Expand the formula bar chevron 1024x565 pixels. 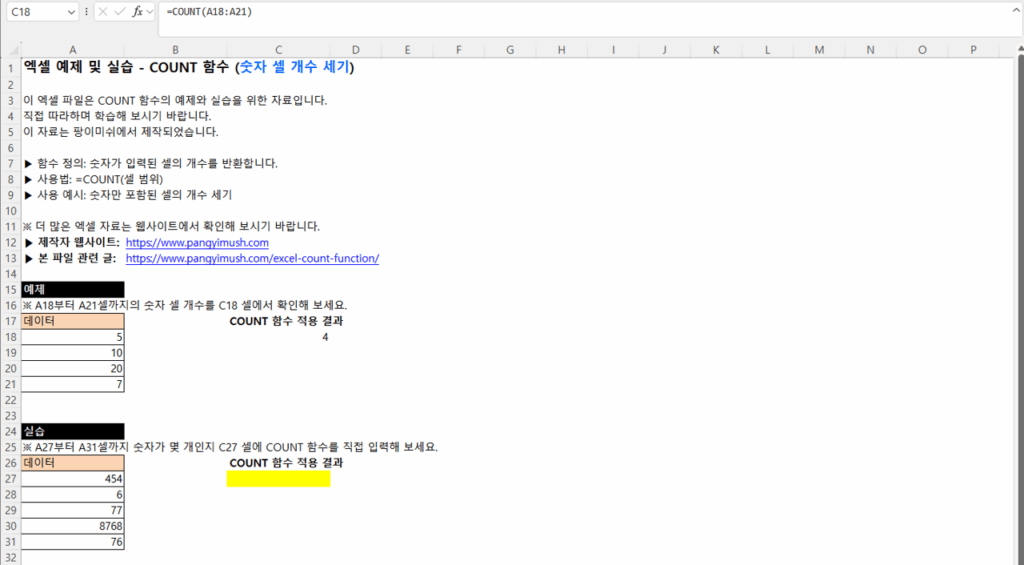(x=1016, y=9)
